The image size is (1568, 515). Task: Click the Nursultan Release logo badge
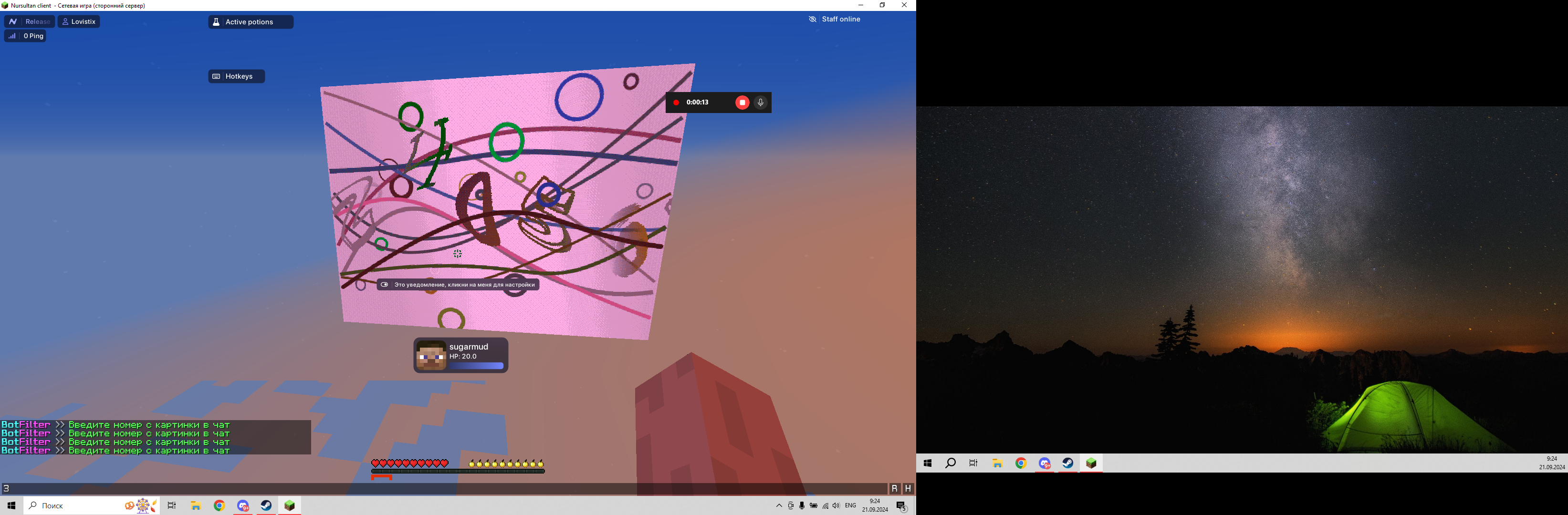pyautogui.click(x=29, y=21)
